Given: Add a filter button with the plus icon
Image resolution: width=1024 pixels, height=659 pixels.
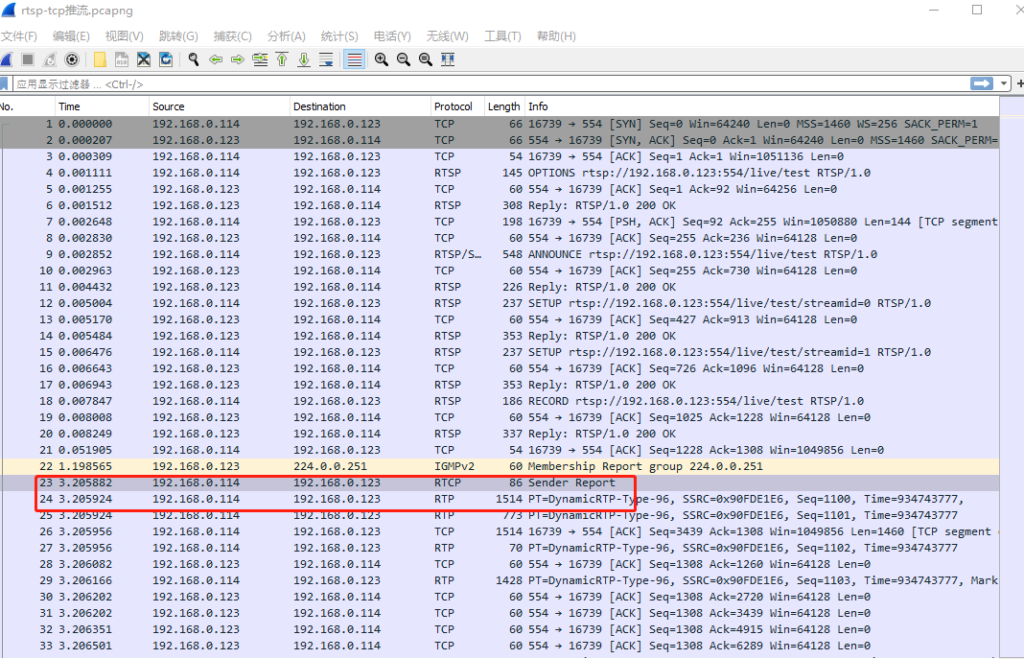Looking at the screenshot, I should click(x=1019, y=84).
